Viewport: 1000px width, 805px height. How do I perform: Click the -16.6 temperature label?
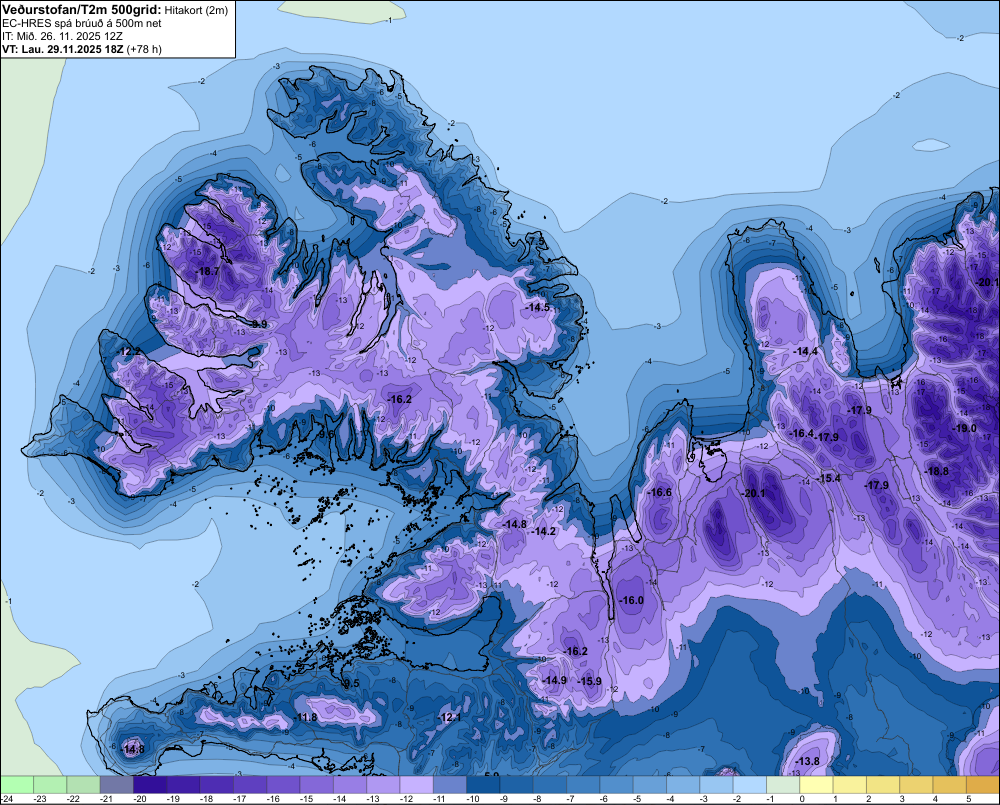click(x=659, y=492)
